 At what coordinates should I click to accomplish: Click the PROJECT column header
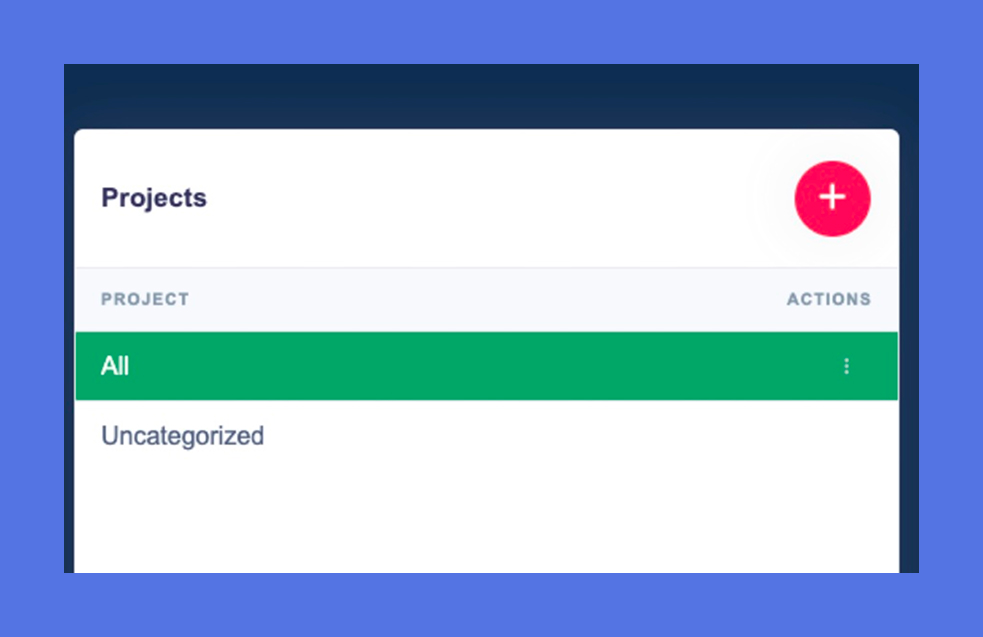coord(144,298)
